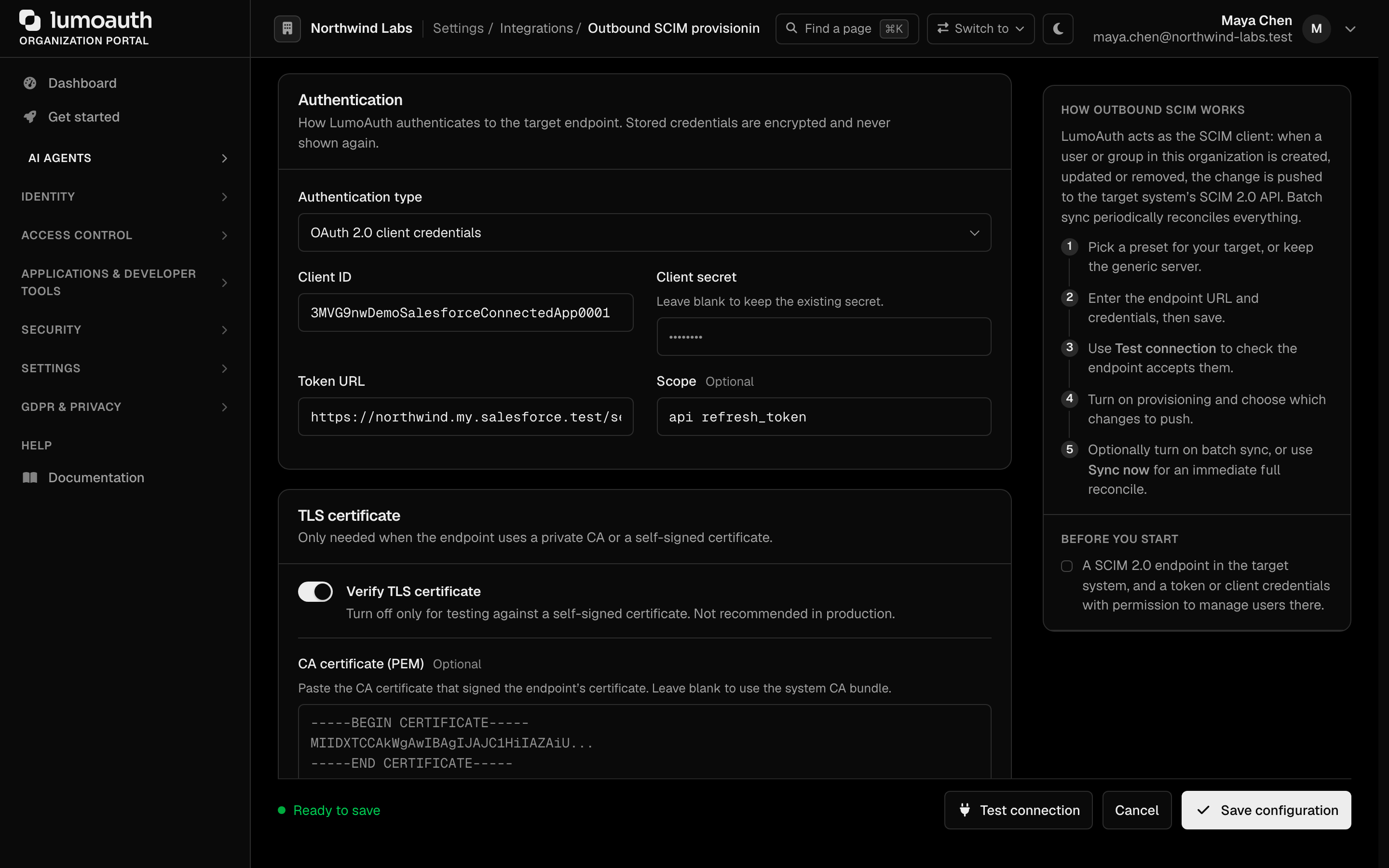Go to Integrations breadcrumb
This screenshot has height=868, width=1389.
[536, 28]
